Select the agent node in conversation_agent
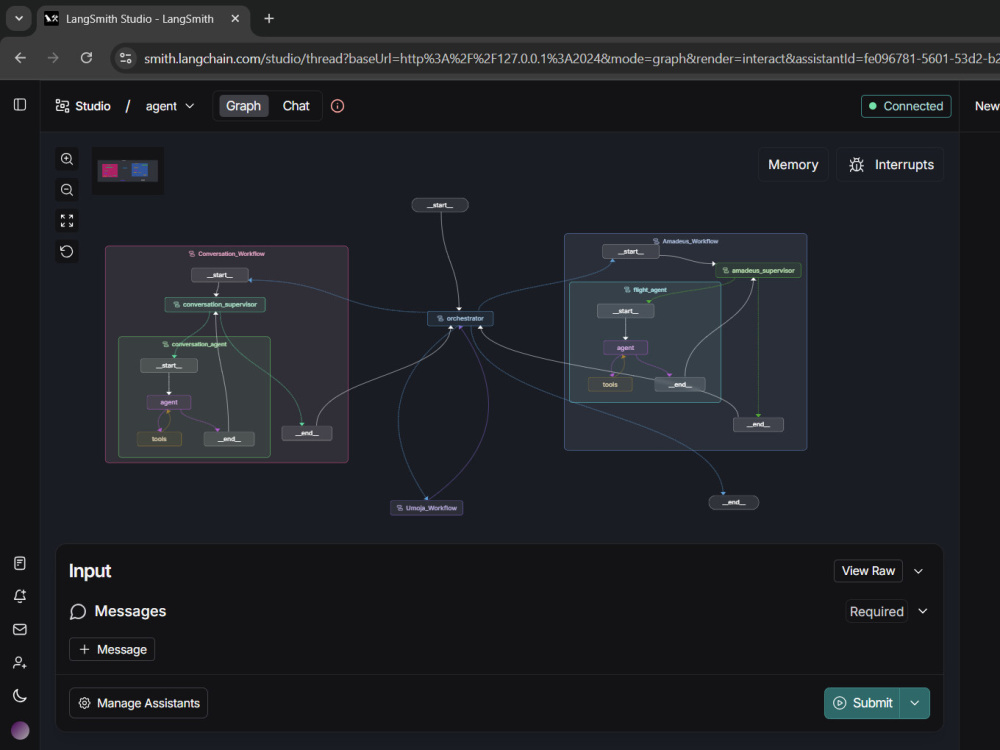This screenshot has width=1000, height=750. [169, 402]
